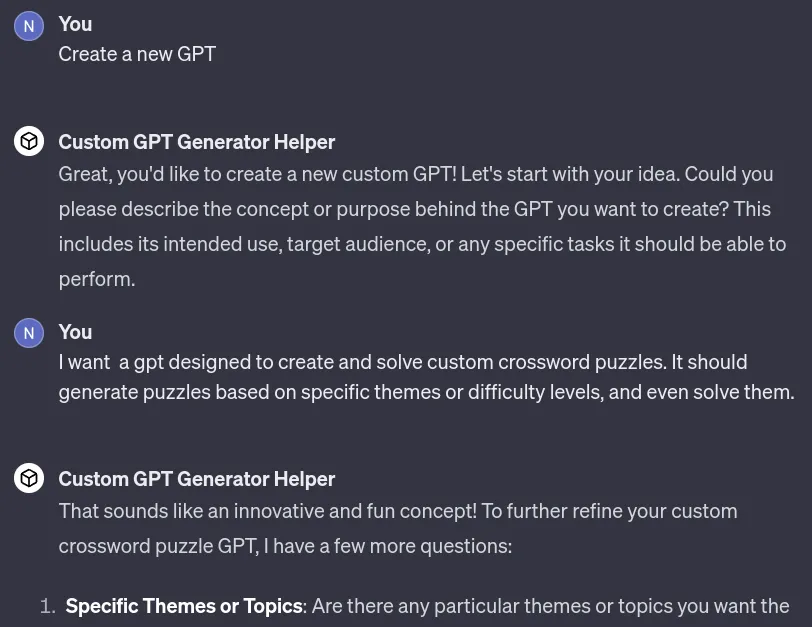Click the bold 'Specific Themes or Topics' heading
This screenshot has height=627, width=812.
pos(184,606)
